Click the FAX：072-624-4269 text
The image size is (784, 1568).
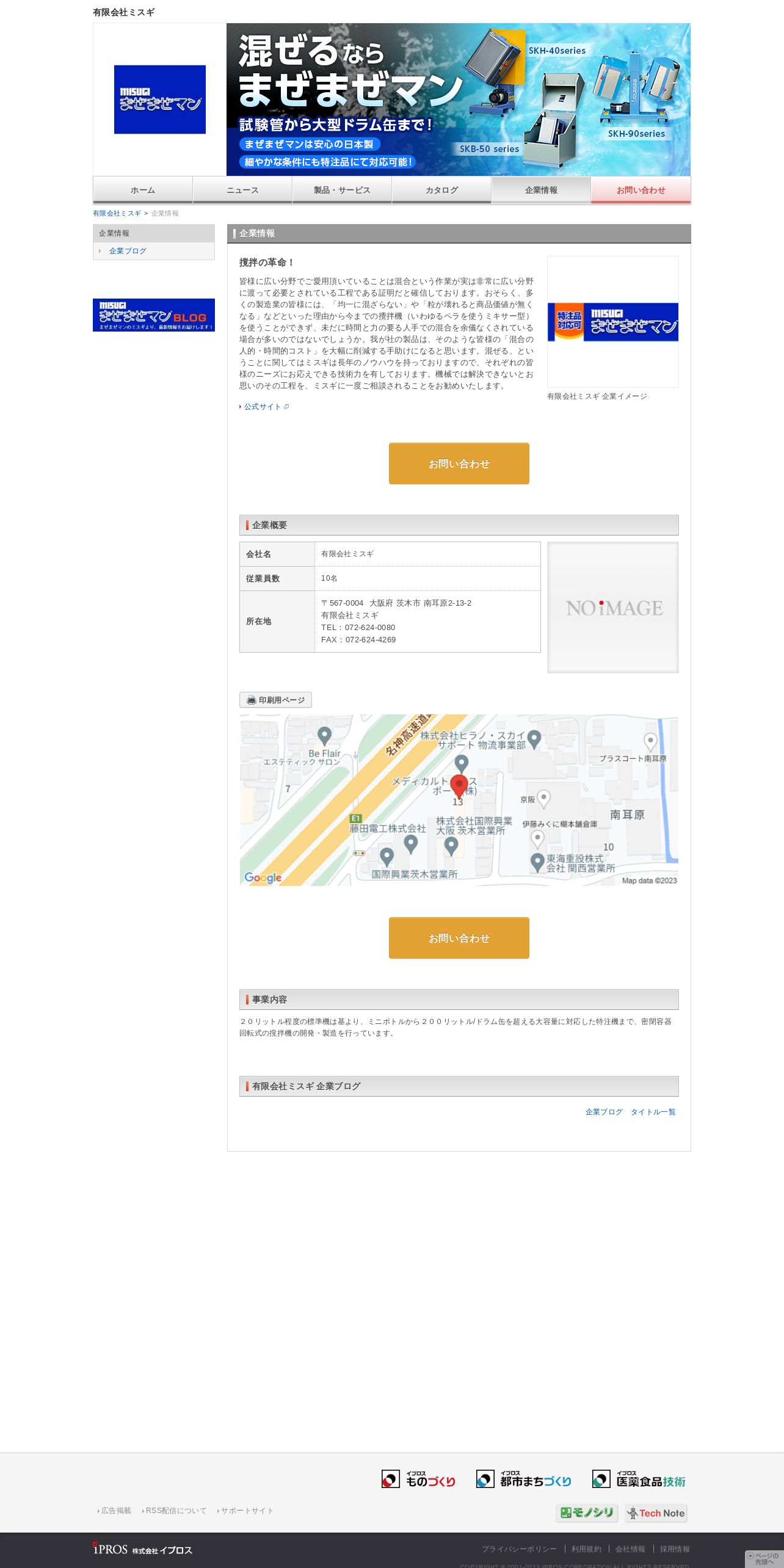click(x=358, y=639)
